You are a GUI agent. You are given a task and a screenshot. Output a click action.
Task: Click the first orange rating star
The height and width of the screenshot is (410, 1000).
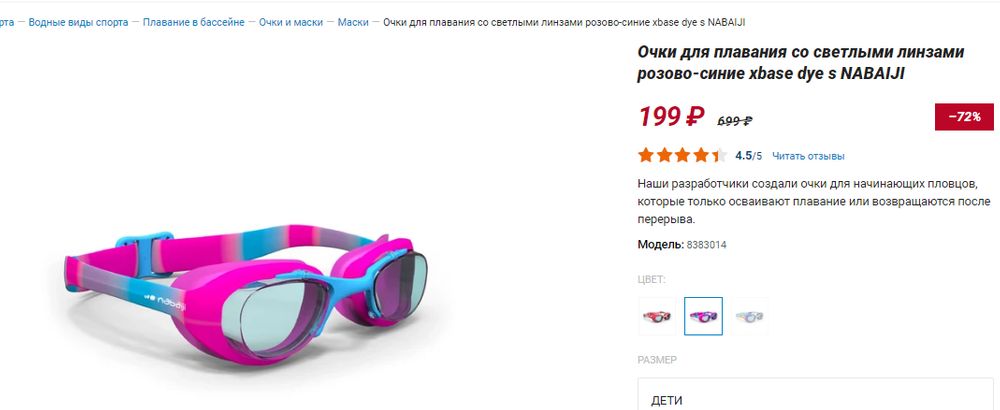click(646, 155)
